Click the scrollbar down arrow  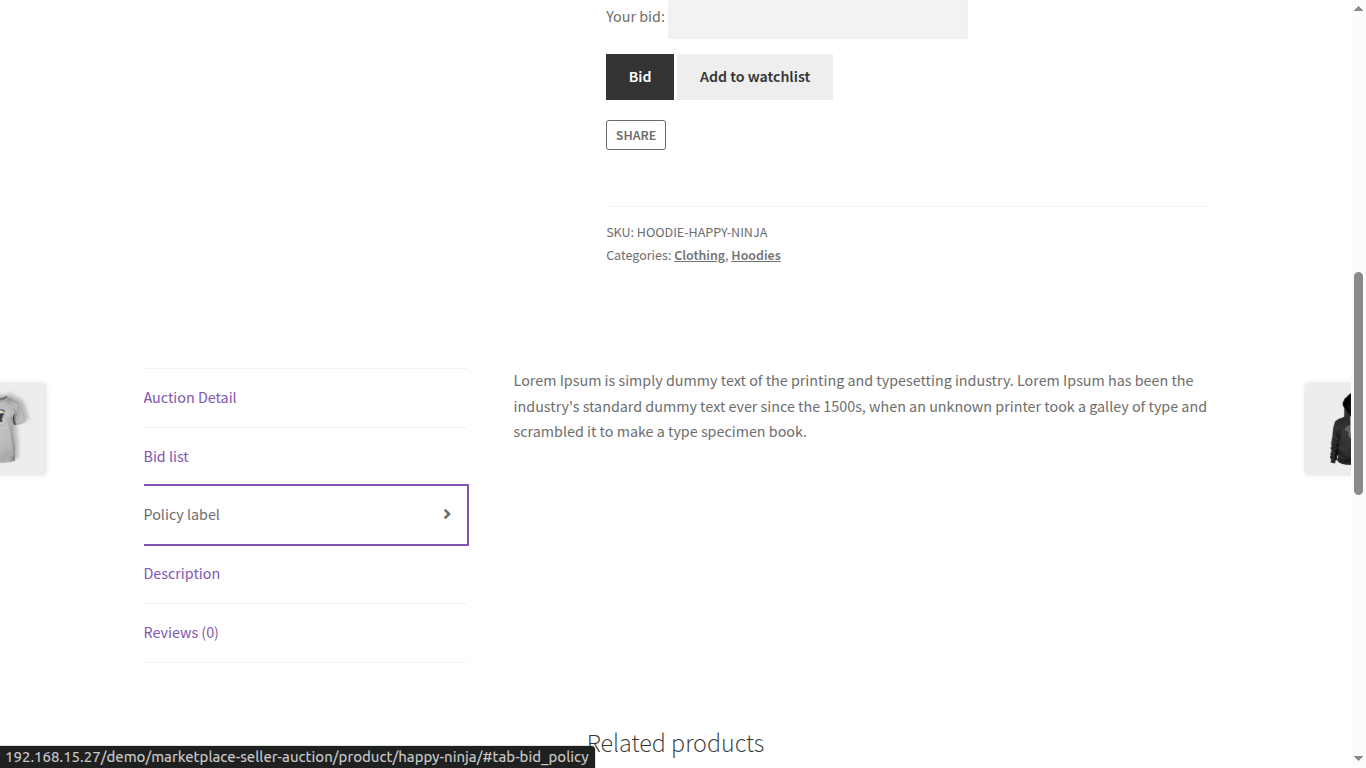1358,760
